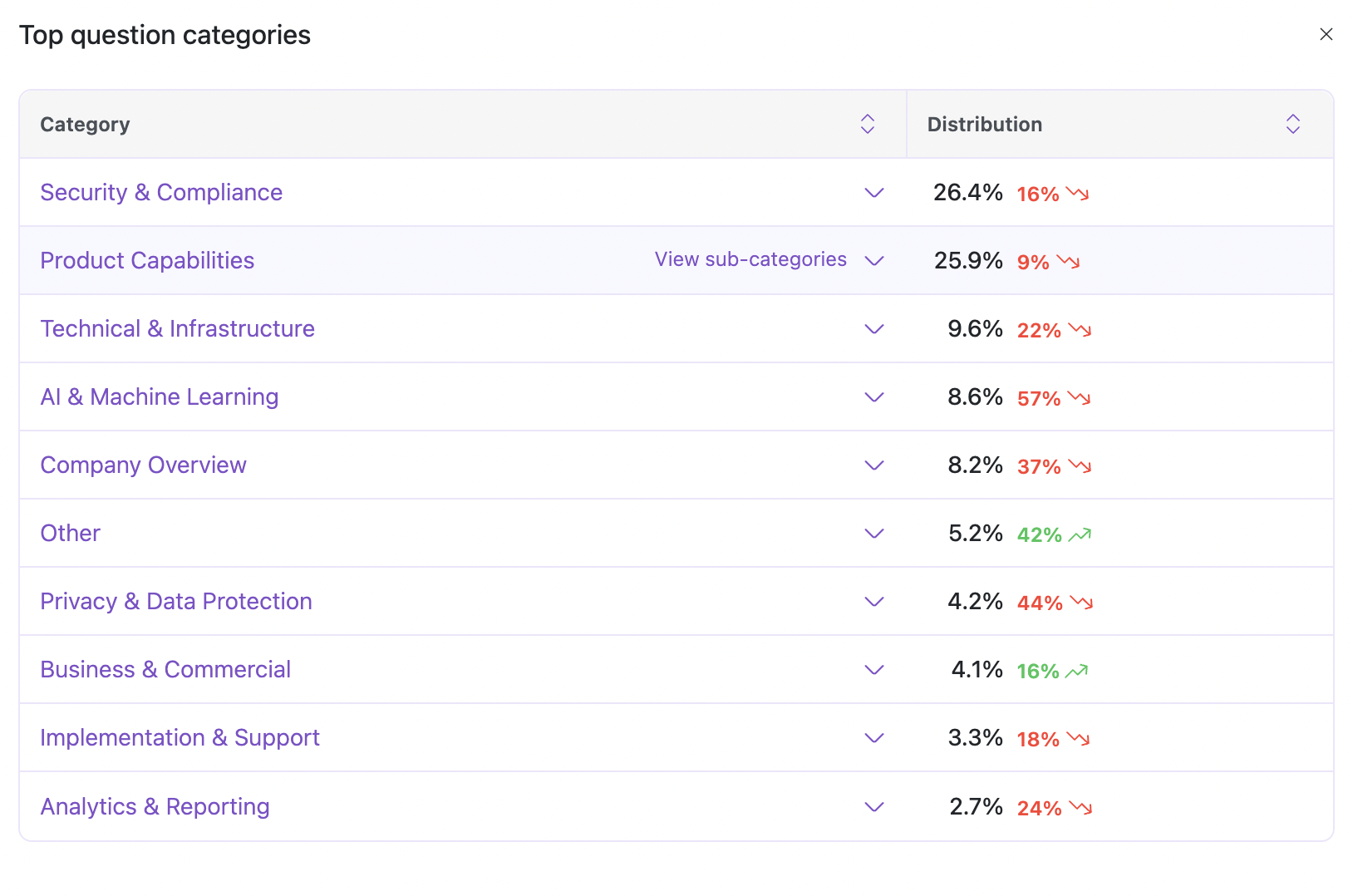Expand the Company Overview chevron

pos(873,465)
